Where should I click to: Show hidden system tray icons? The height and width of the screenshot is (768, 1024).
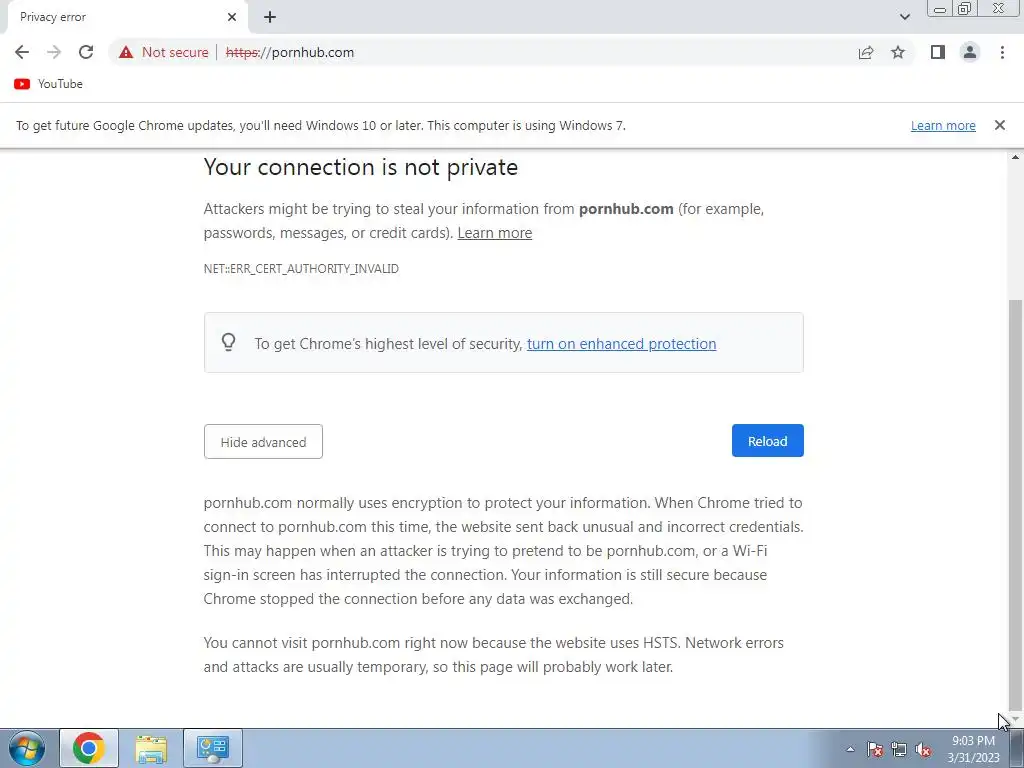click(x=850, y=749)
